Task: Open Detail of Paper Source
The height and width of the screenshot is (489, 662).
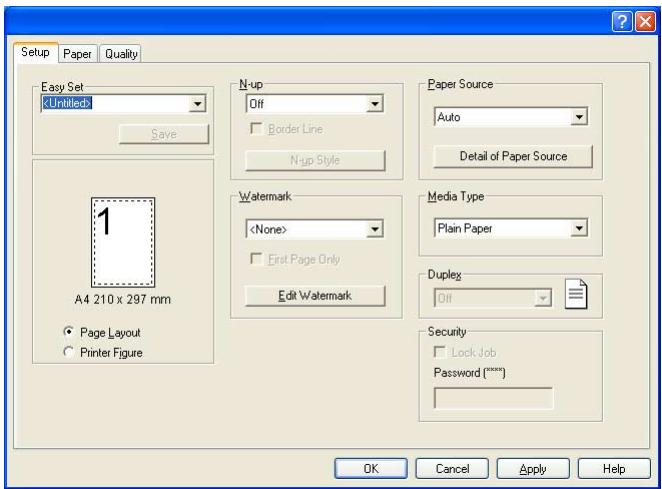Action: pos(513,156)
